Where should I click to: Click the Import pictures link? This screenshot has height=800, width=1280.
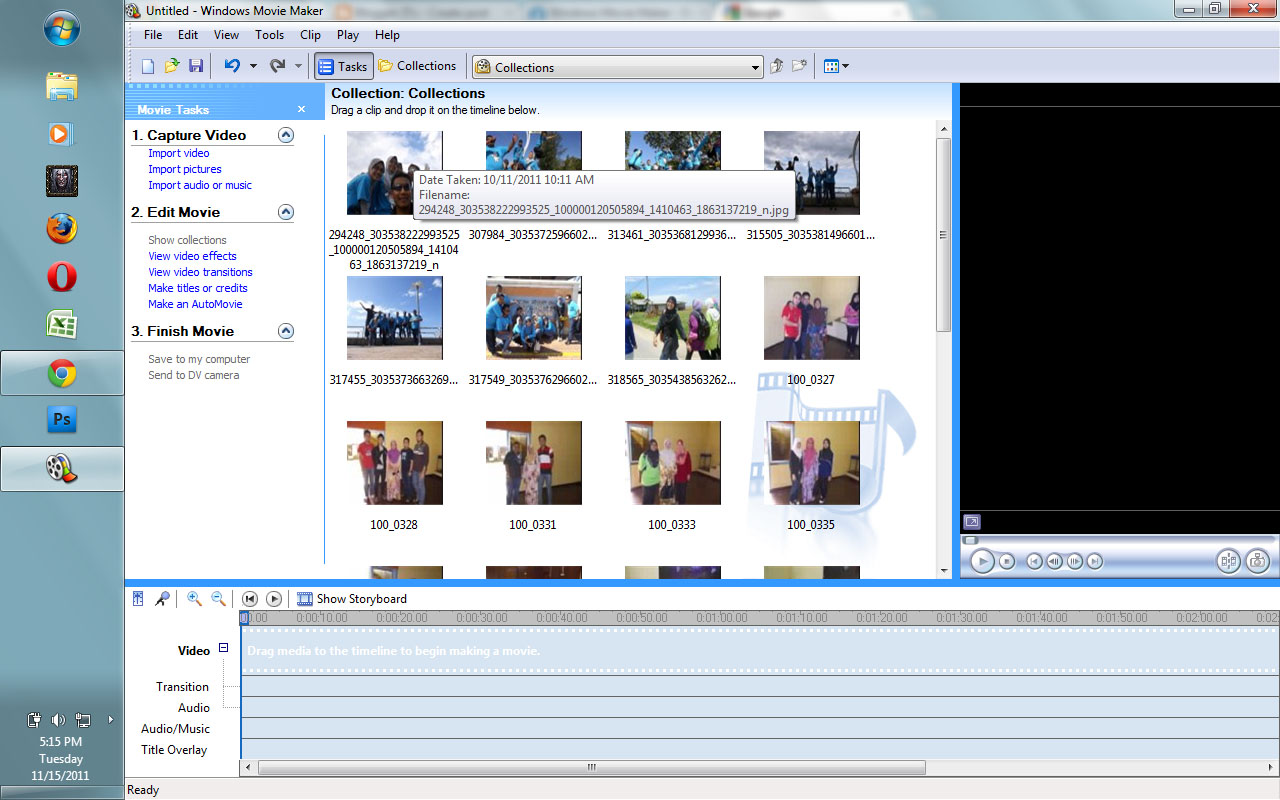185,169
